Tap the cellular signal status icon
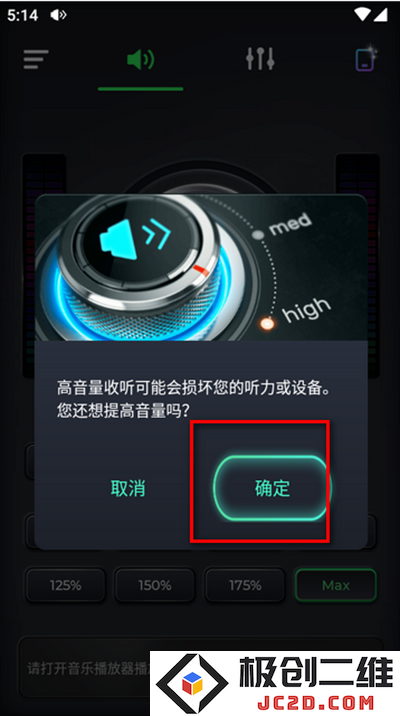The height and width of the screenshot is (716, 400). pyautogui.click(x=381, y=15)
